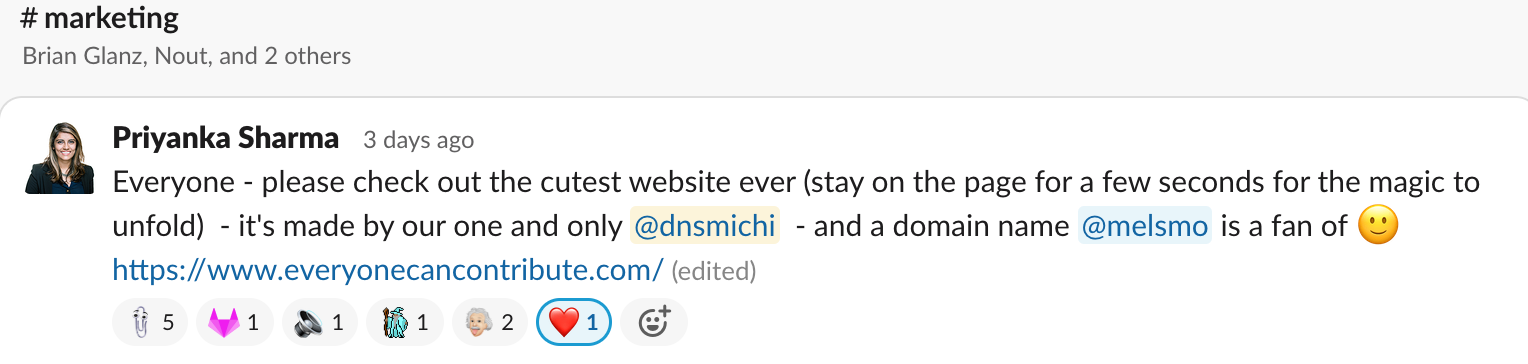Click the @dnsmichi mention

pyautogui.click(x=706, y=227)
